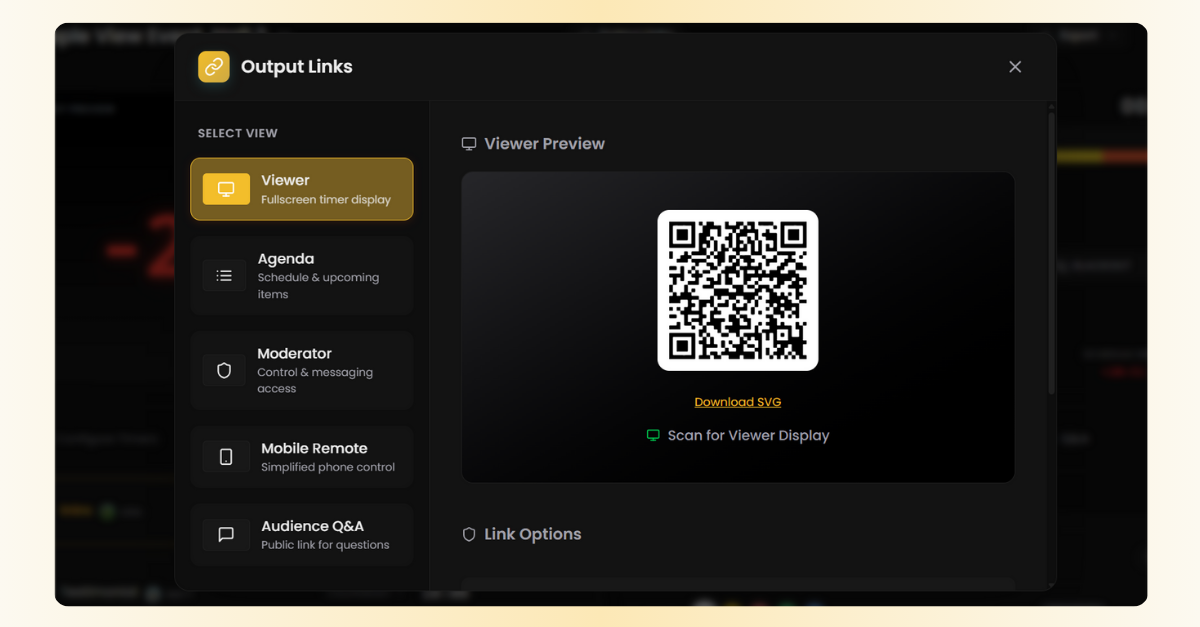Screen dimensions: 1200x627
Task: Click the monitor icon on the Viewer option
Action: pyautogui.click(x=225, y=188)
